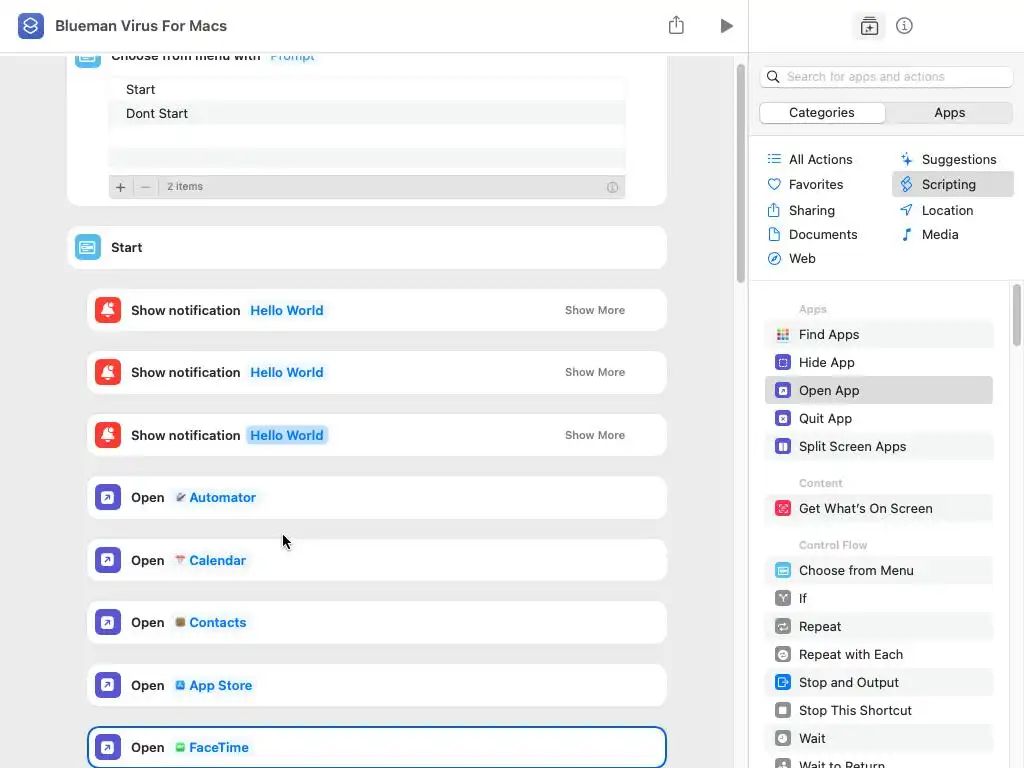Show More on second notification action
The height and width of the screenshot is (768, 1024).
pyautogui.click(x=595, y=372)
